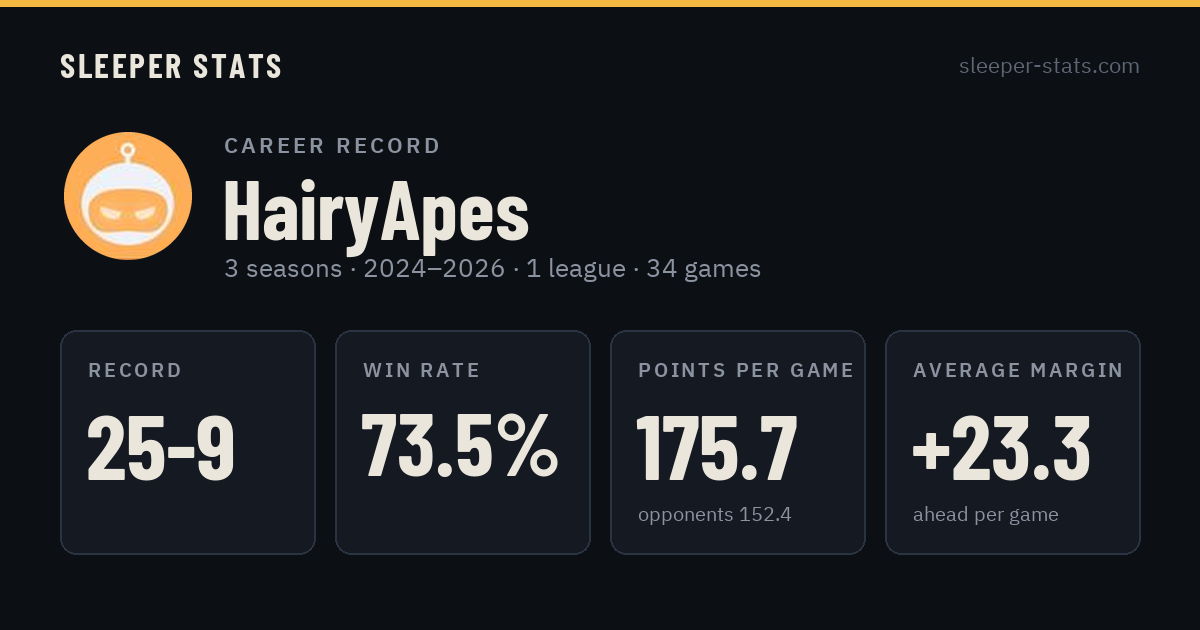Click the ahead per game subtext
This screenshot has width=1200, height=630.
click(986, 515)
